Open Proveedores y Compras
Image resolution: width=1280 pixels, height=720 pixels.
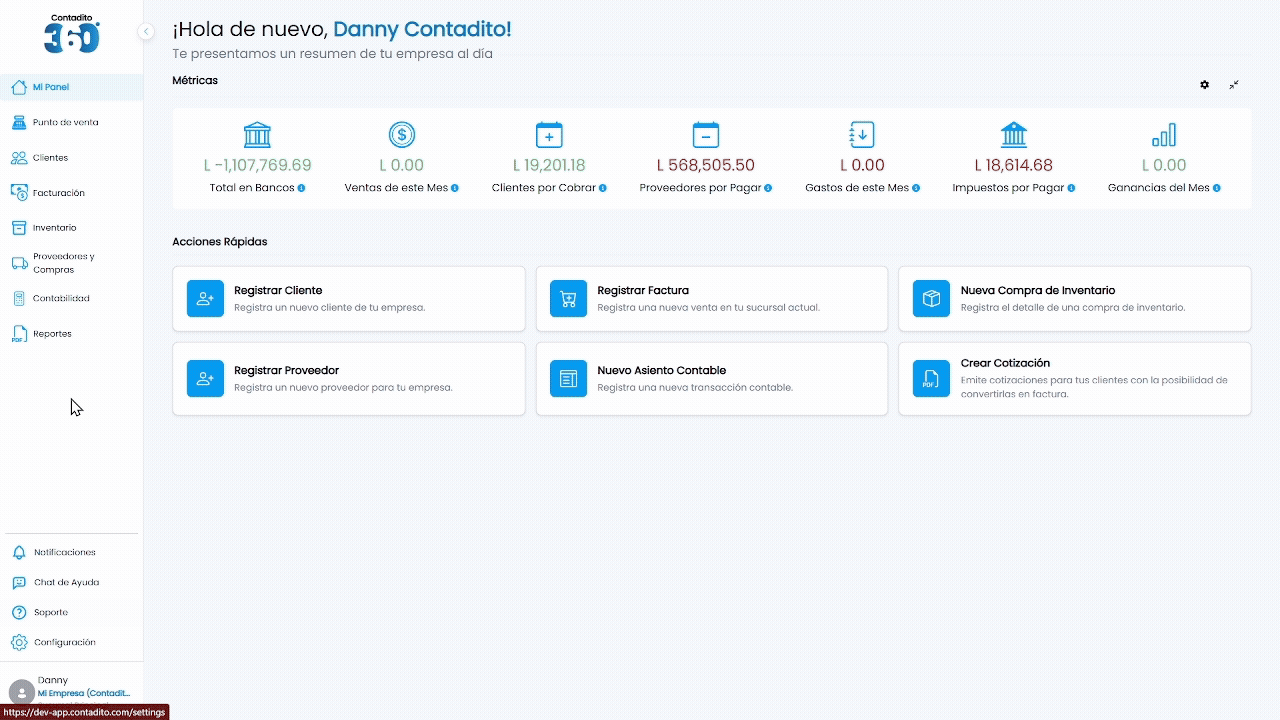[71, 263]
